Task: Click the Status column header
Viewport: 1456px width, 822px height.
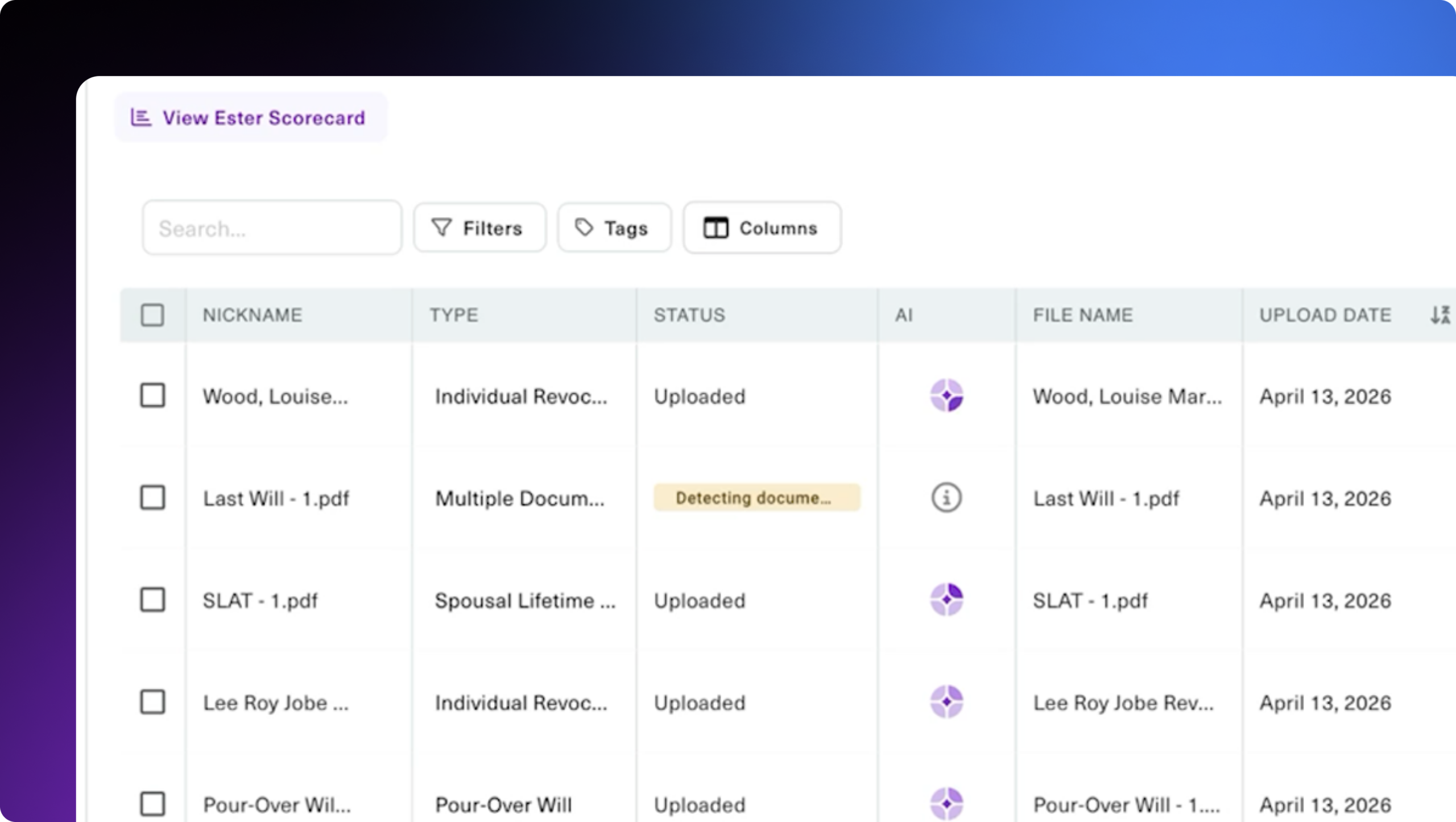Action: click(689, 315)
